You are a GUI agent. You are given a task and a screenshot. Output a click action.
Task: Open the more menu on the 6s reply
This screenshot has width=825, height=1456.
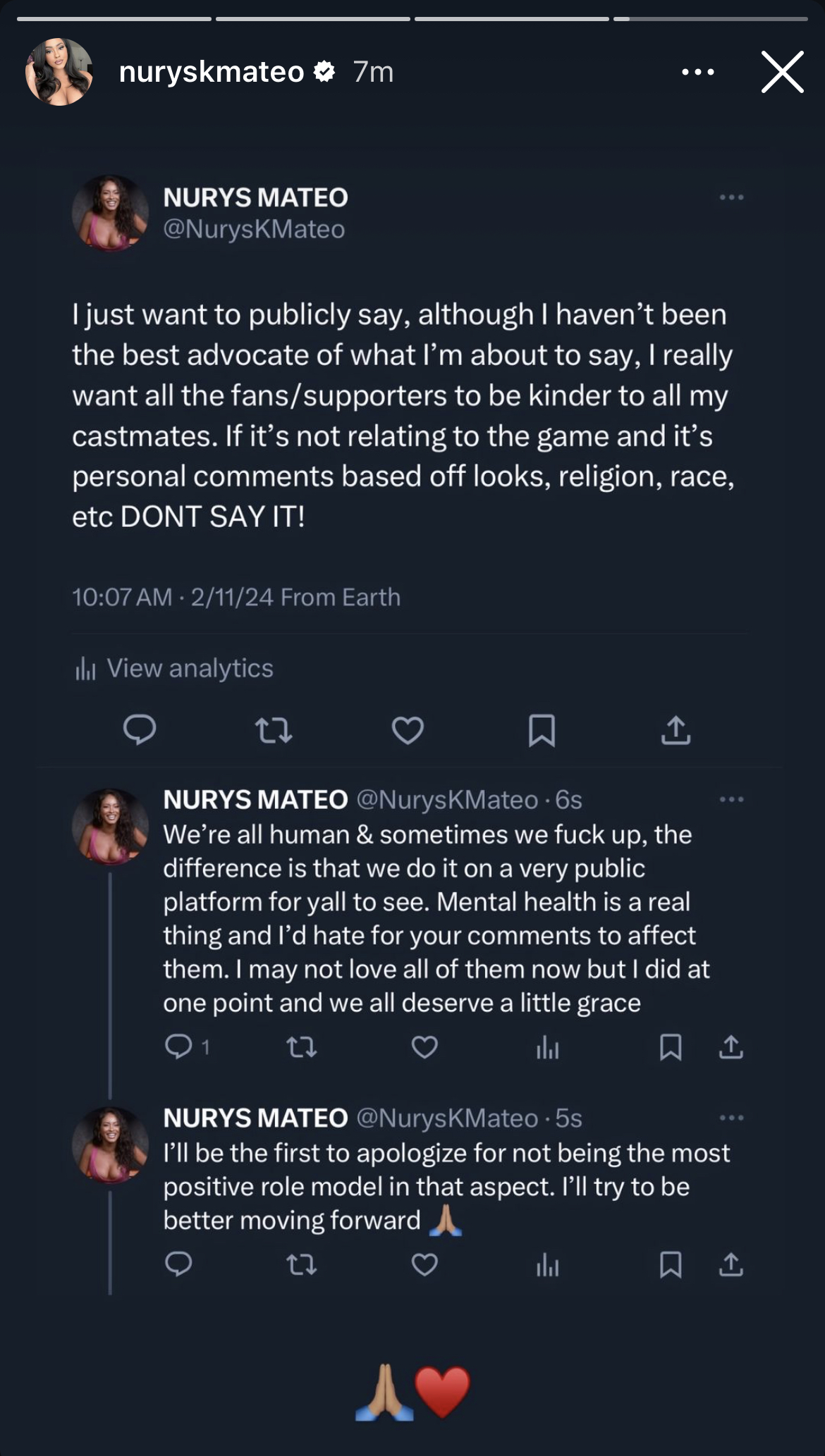731,799
